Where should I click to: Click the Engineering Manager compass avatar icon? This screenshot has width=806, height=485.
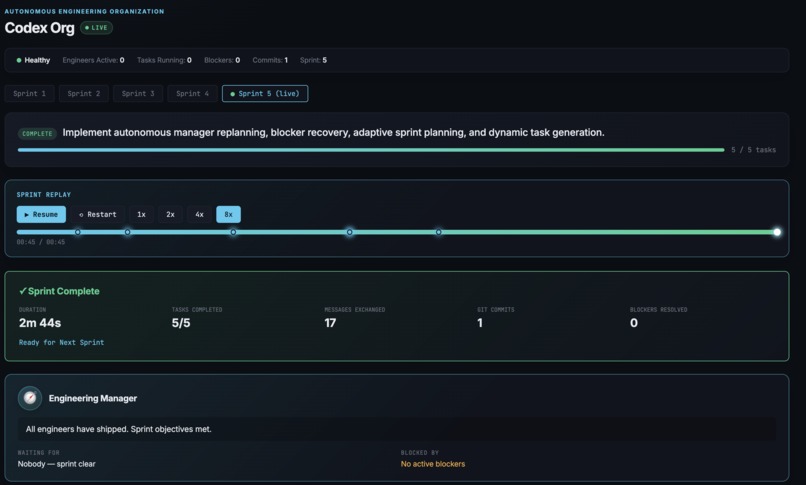tap(30, 398)
